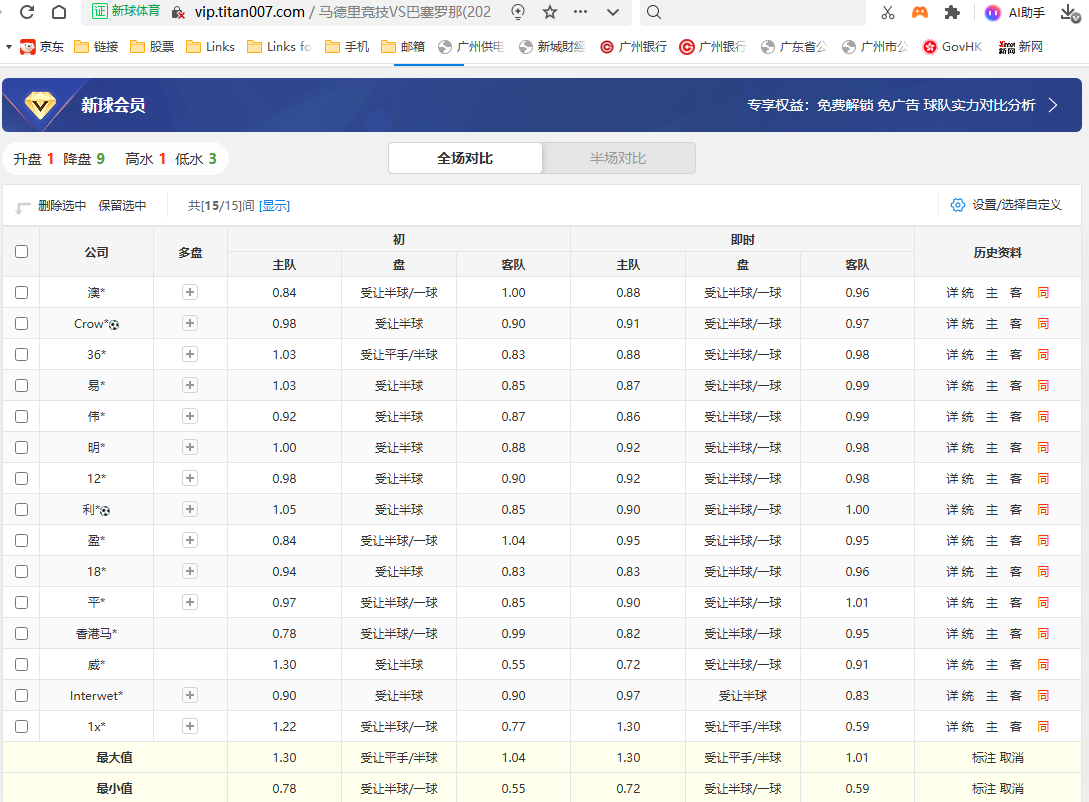This screenshot has height=802, width=1089.
Task: Select the 全场对比 tab
Action: pyautogui.click(x=465, y=158)
